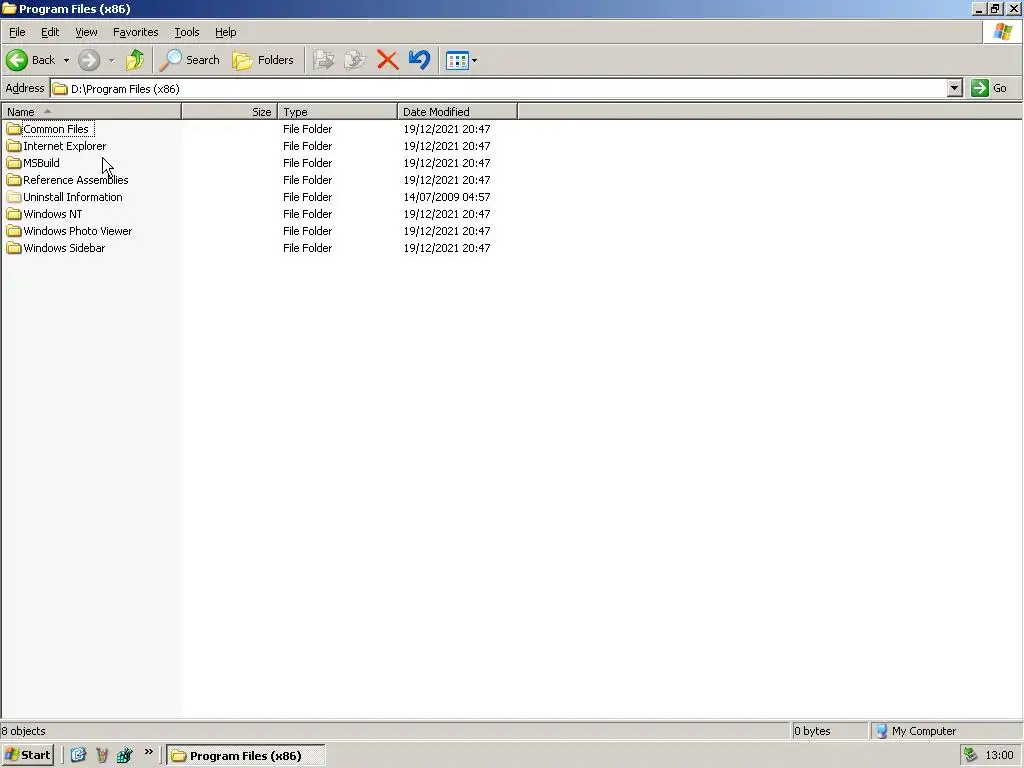Viewport: 1024px width, 768px height.
Task: Click File Folder type of Windows Sidebar
Action: [308, 248]
